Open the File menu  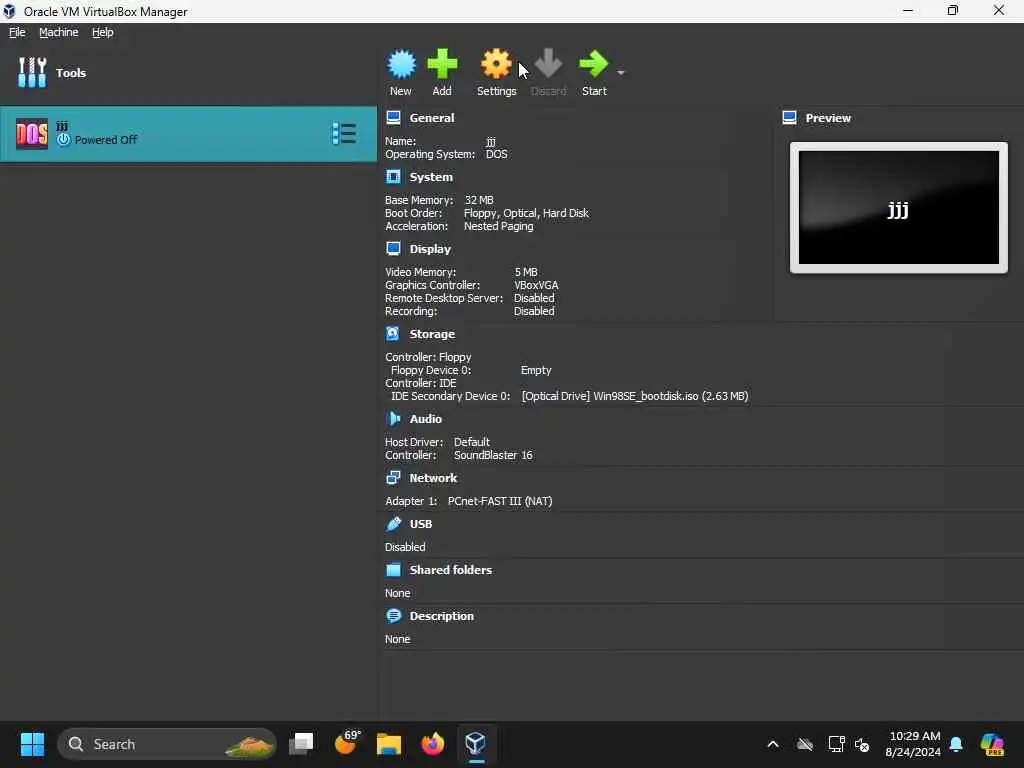[17, 32]
